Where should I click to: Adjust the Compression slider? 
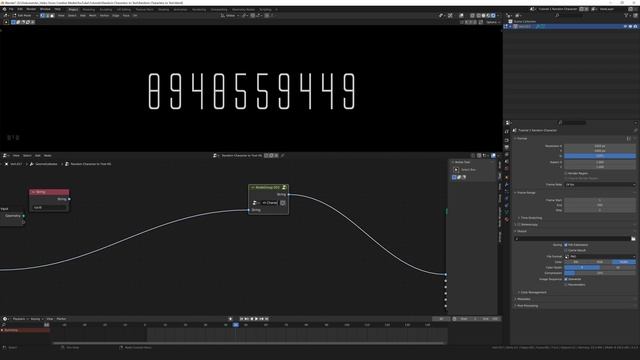click(600, 273)
